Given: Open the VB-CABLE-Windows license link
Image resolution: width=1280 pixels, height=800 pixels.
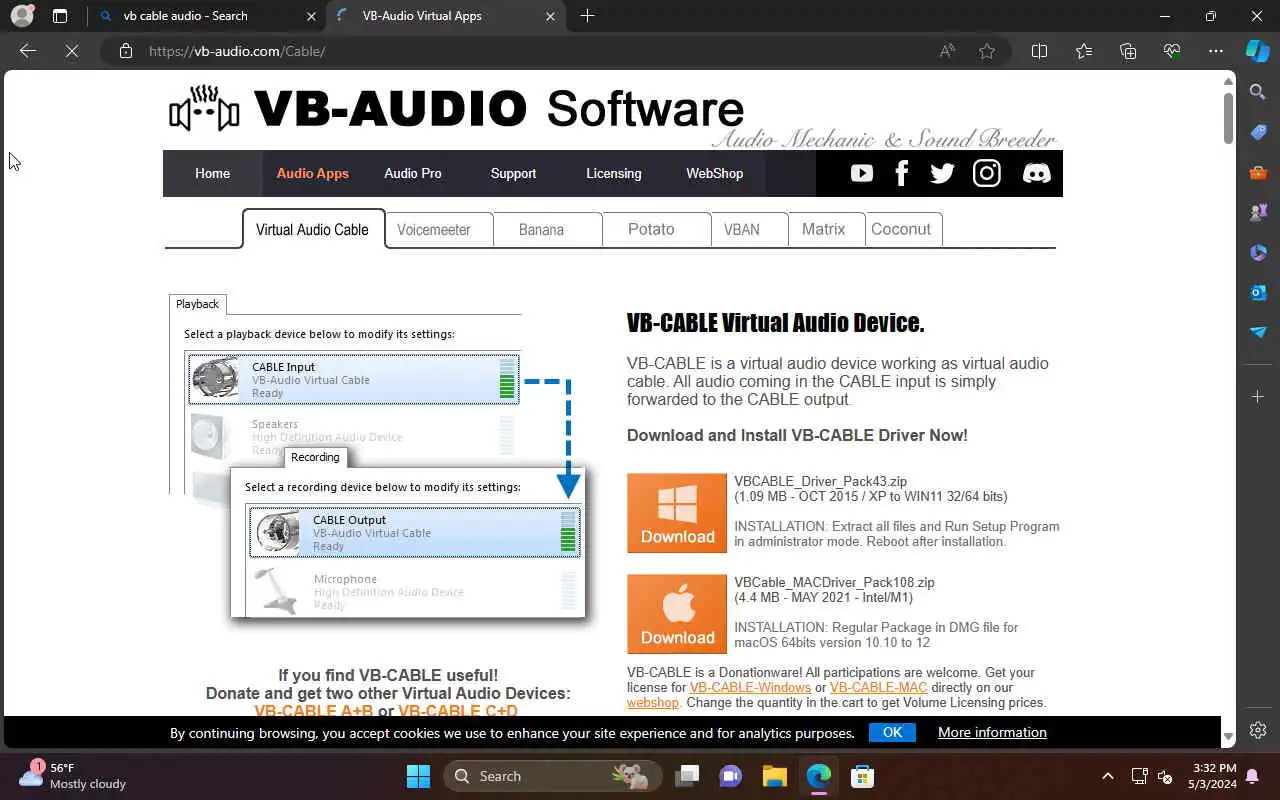Looking at the screenshot, I should click(x=750, y=688).
